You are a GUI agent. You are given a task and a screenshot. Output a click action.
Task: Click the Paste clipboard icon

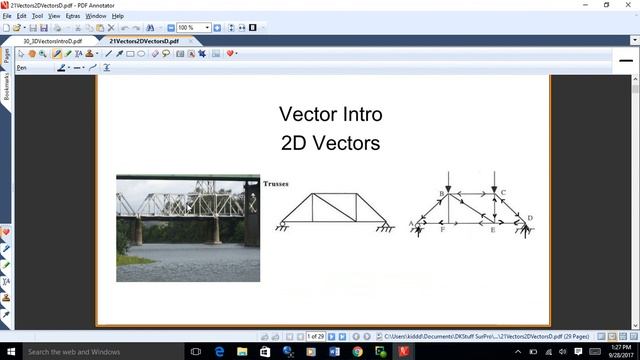click(x=100, y=28)
